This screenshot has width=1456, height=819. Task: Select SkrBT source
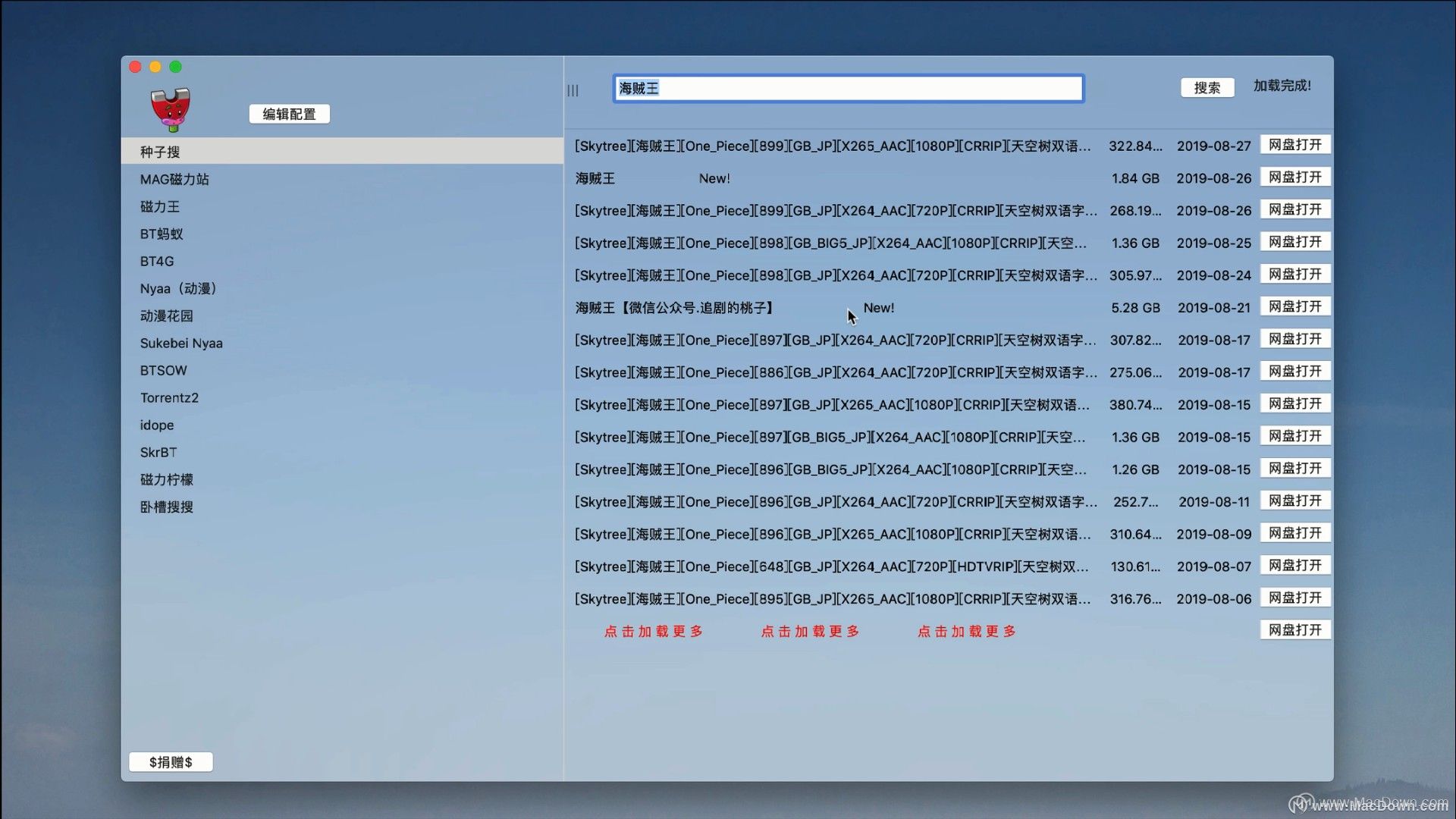[x=342, y=452]
